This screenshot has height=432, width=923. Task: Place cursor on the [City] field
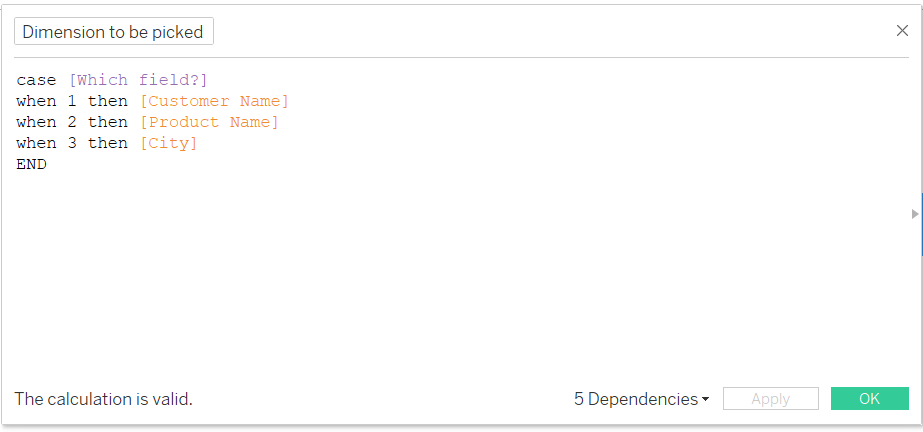(168, 143)
